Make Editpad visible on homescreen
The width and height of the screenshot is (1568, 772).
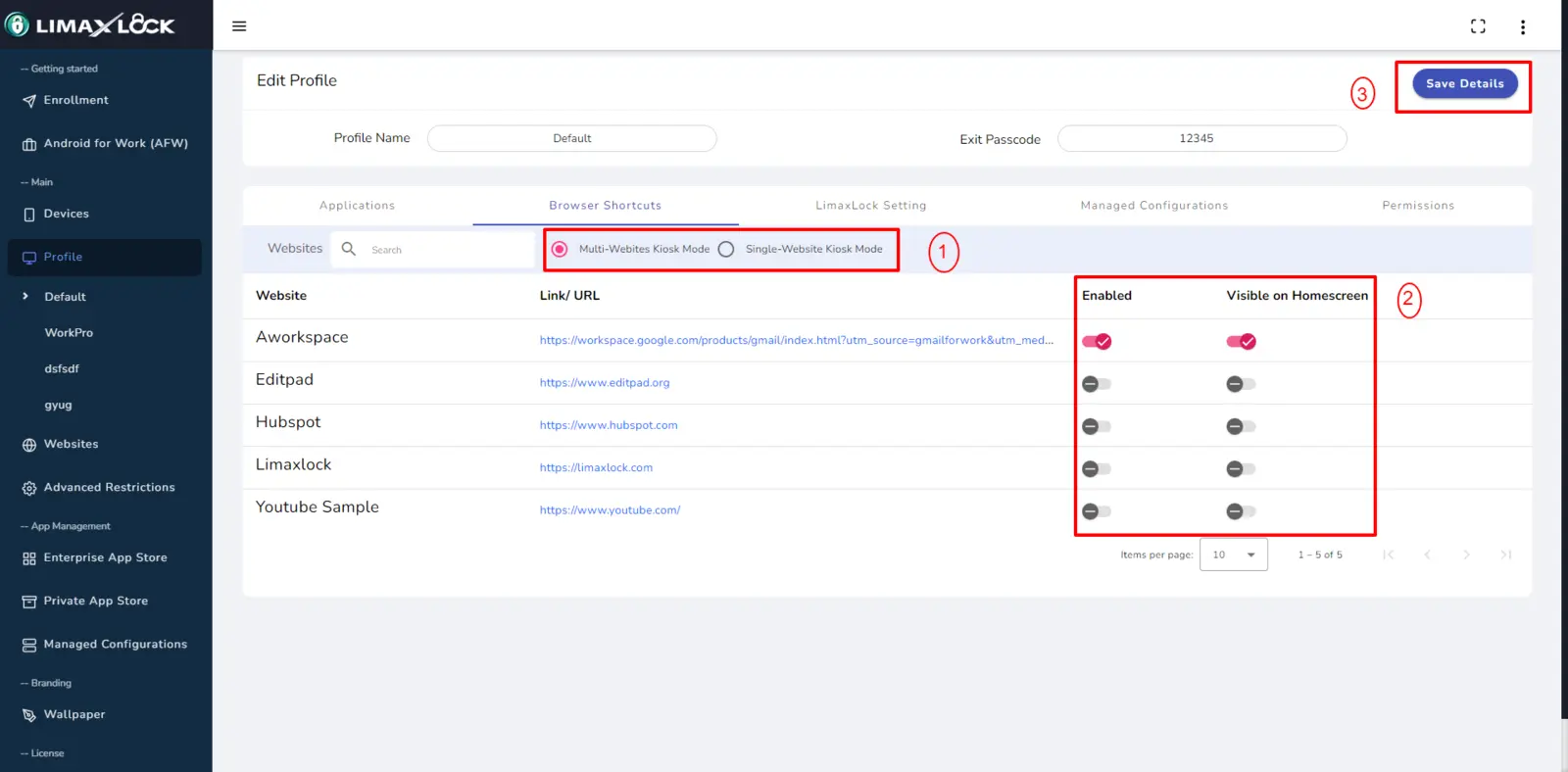point(1241,384)
